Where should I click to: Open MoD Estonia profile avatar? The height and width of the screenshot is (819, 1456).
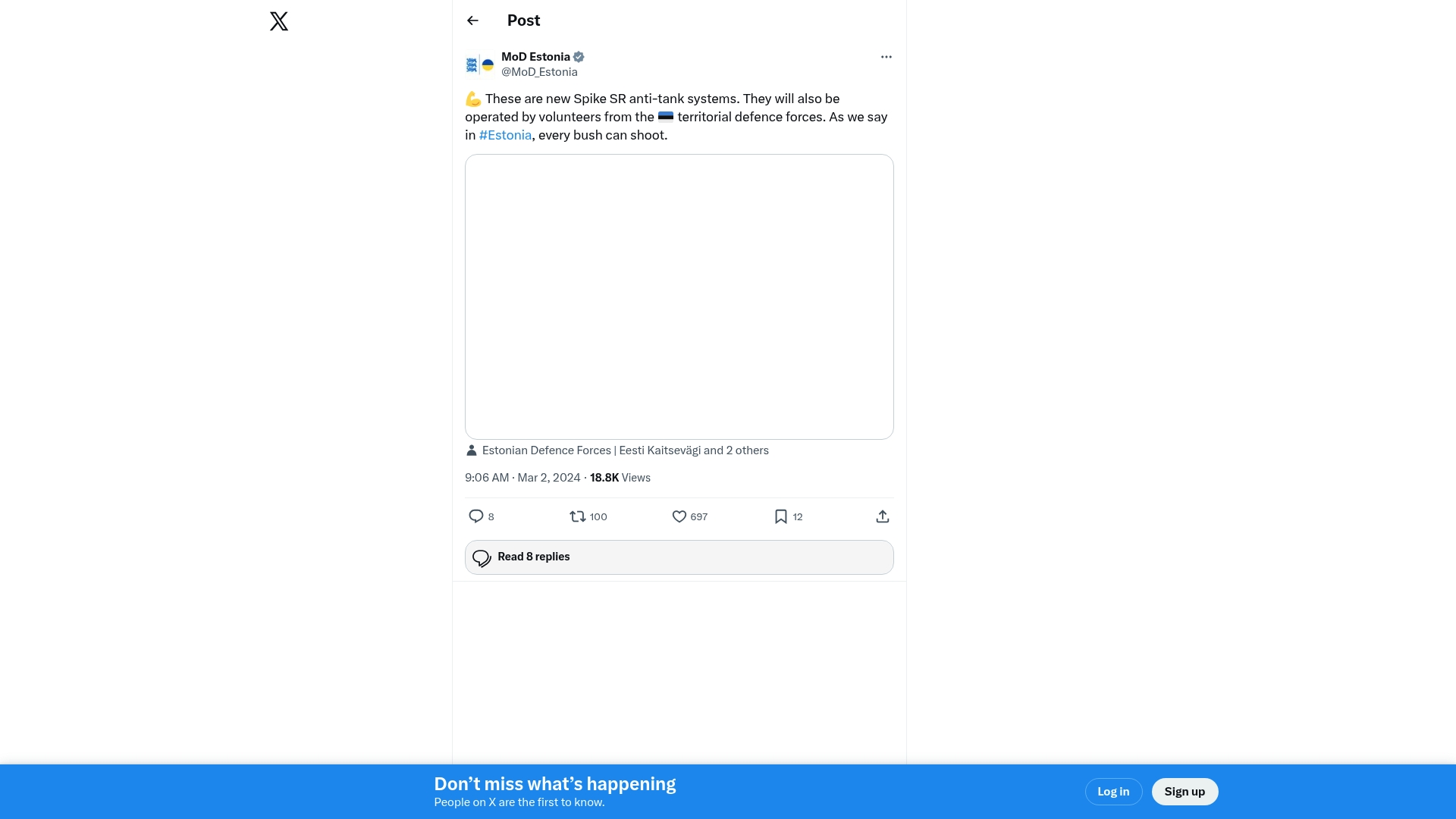click(479, 64)
